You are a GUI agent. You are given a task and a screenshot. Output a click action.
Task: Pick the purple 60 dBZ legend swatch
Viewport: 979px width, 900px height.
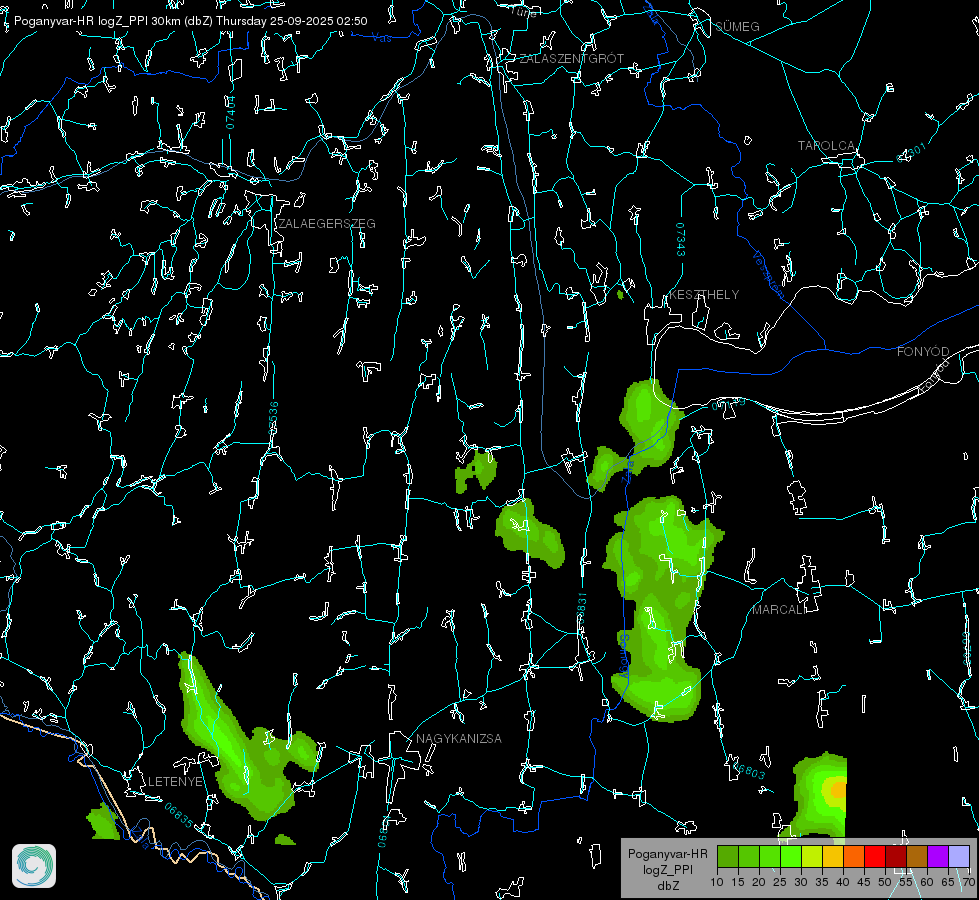click(938, 856)
